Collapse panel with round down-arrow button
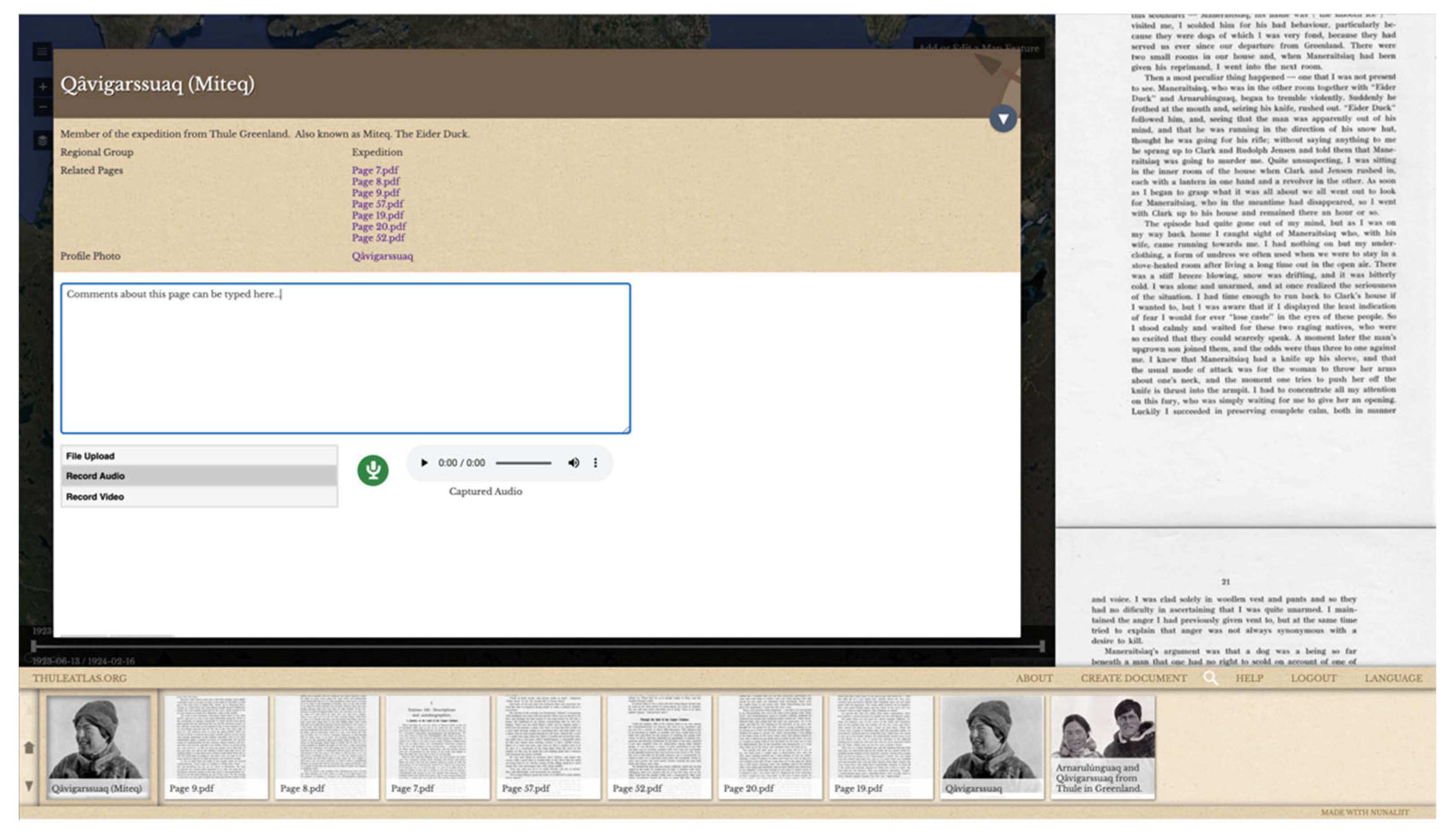 coord(1003,119)
